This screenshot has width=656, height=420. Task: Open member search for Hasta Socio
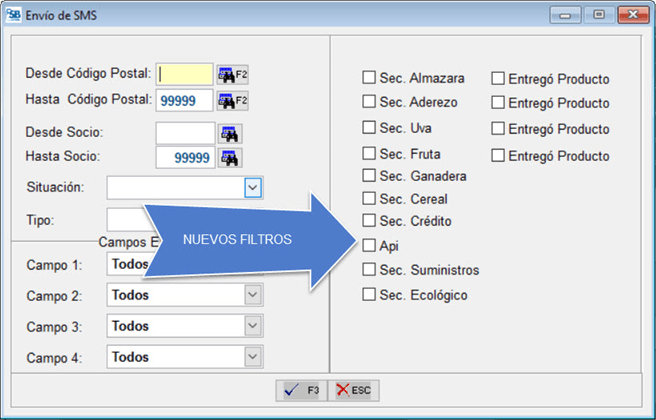pyautogui.click(x=230, y=158)
